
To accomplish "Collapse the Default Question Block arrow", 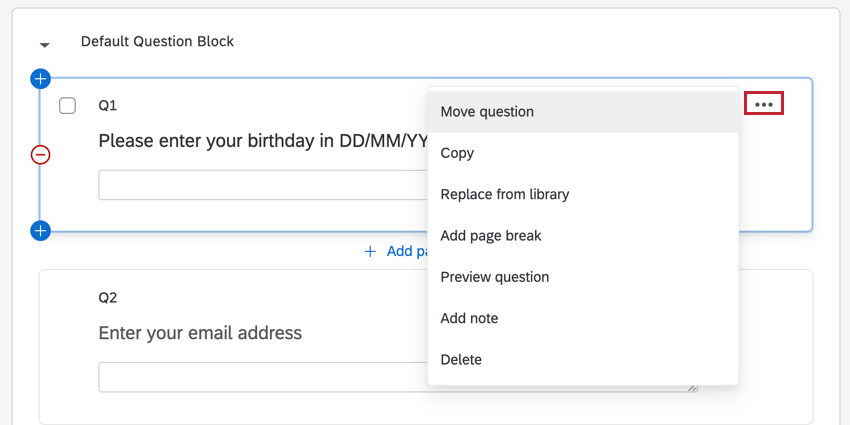I will pos(44,45).
